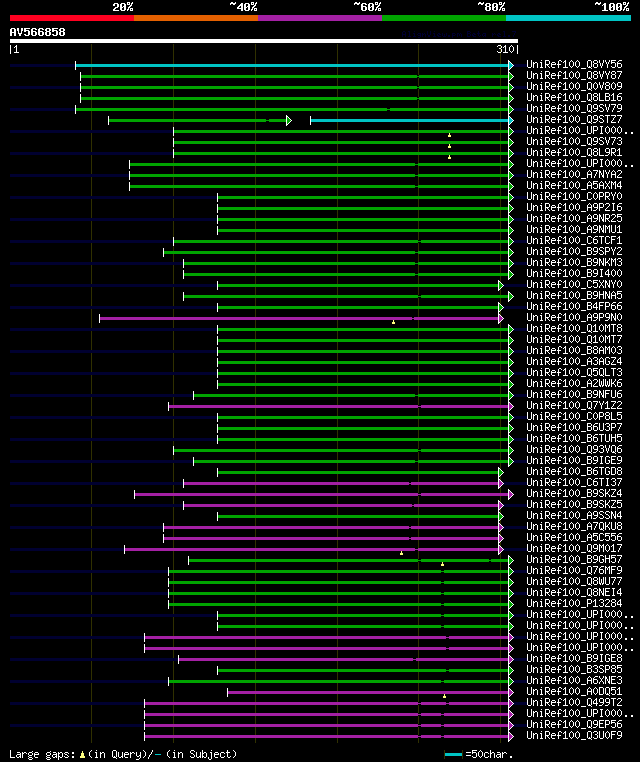Select the UniRef100_B9SPY2 label
The width and height of the screenshot is (640, 762).
pyautogui.click(x=574, y=252)
